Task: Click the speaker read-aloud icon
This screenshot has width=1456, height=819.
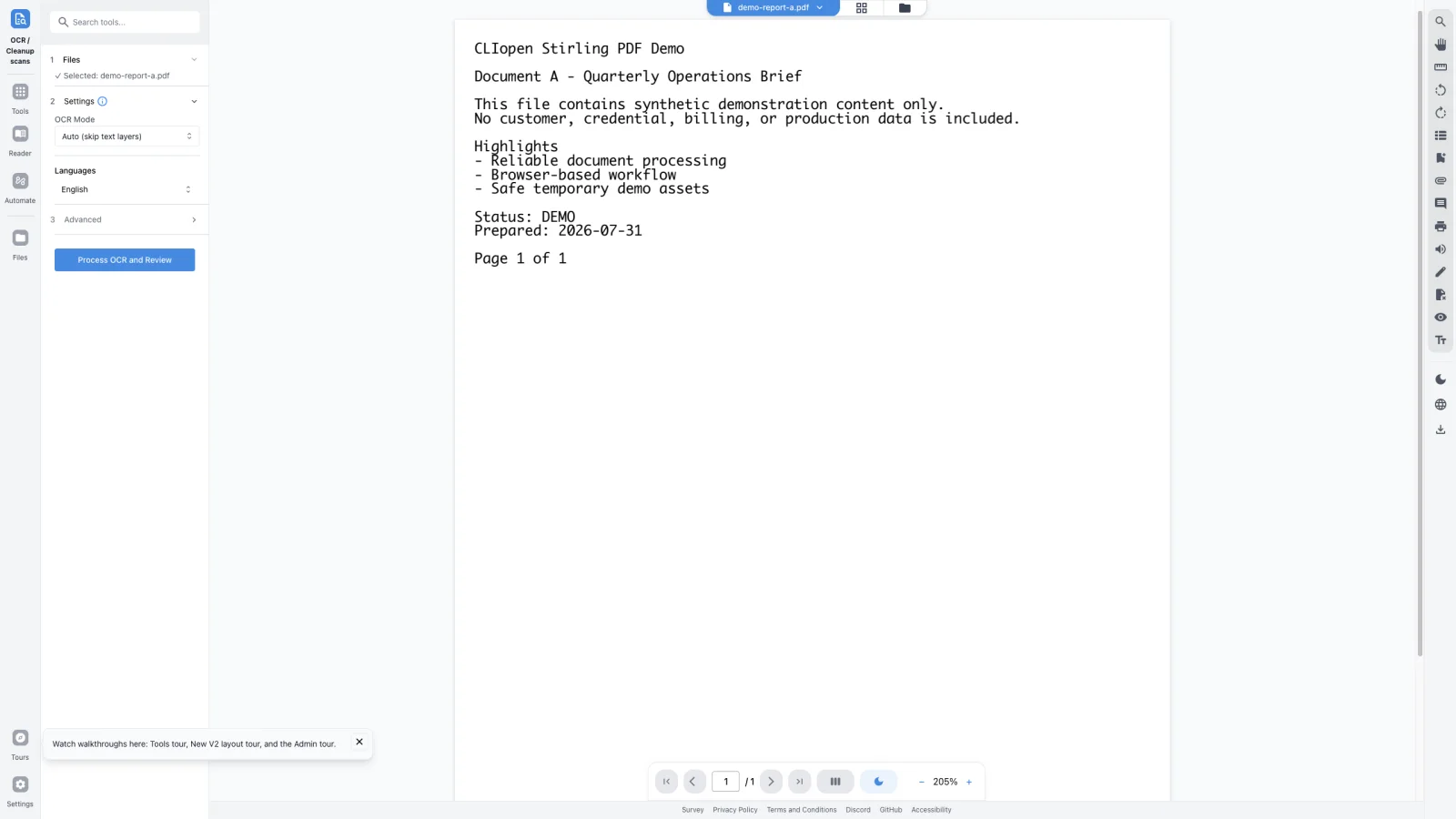Action: [x=1441, y=249]
